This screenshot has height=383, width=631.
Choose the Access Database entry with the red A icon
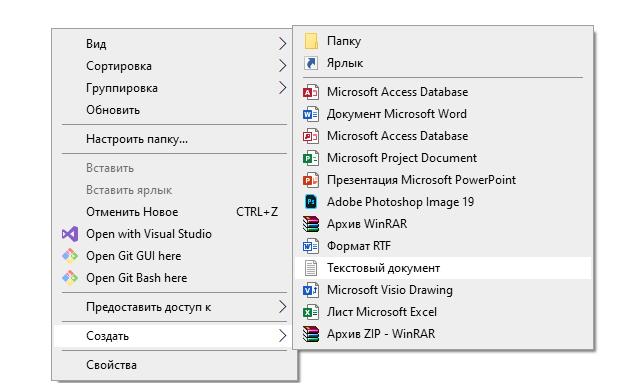coord(443,92)
